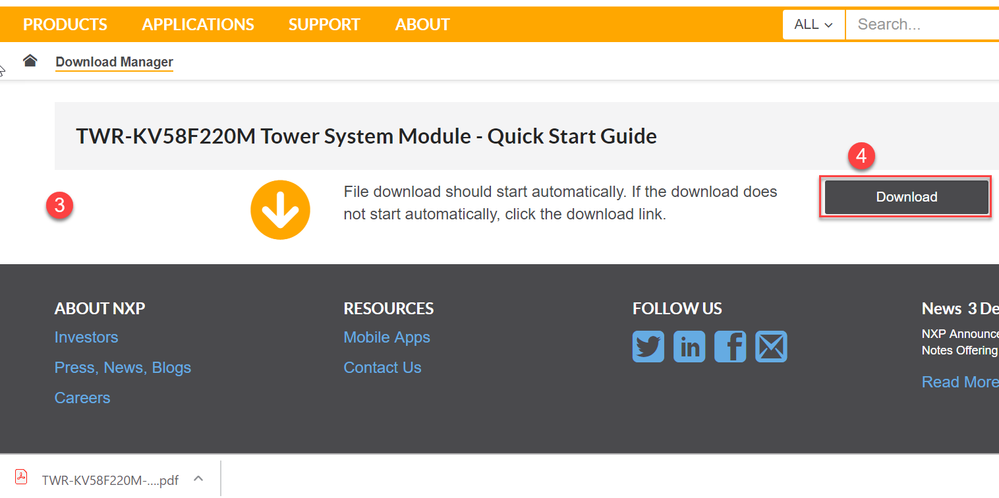
Task: Click the 'File download should start automatically' message
Action: click(x=560, y=203)
